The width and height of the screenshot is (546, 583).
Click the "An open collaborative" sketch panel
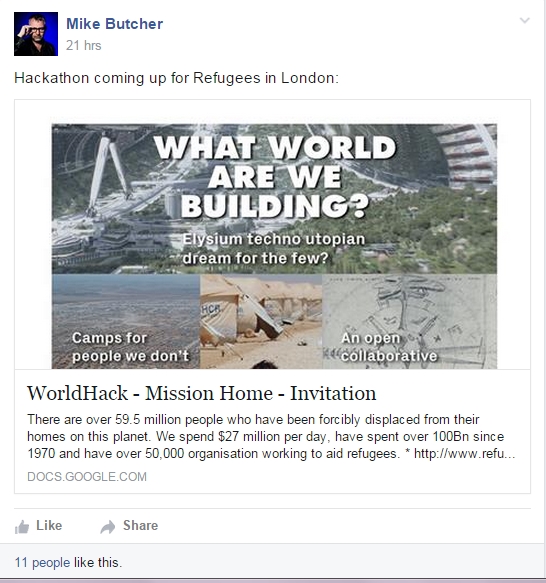click(x=410, y=322)
